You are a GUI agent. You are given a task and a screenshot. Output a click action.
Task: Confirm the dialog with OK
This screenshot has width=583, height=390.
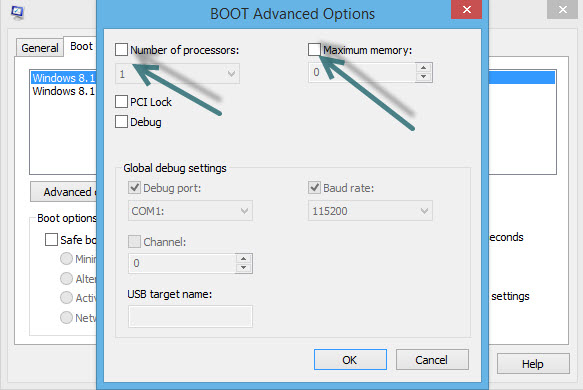(350, 360)
